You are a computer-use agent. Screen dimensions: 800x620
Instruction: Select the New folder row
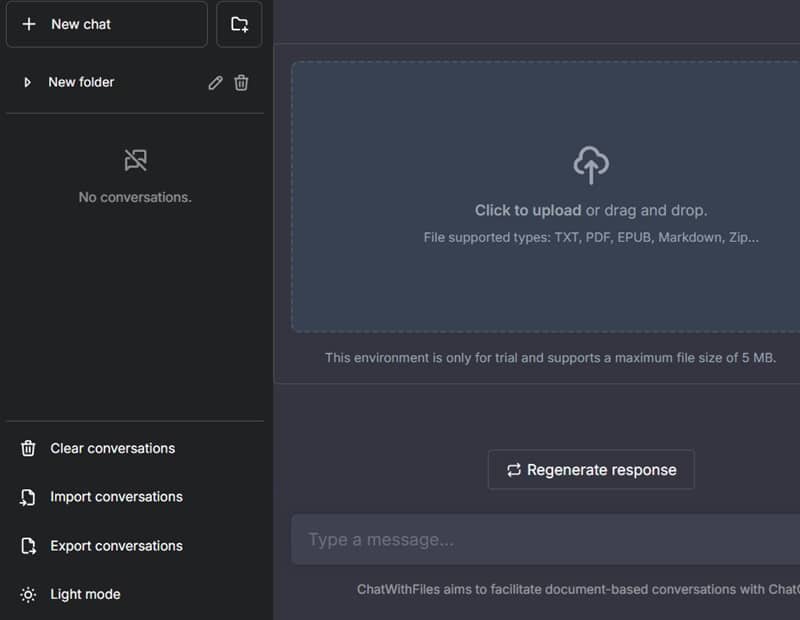(135, 82)
